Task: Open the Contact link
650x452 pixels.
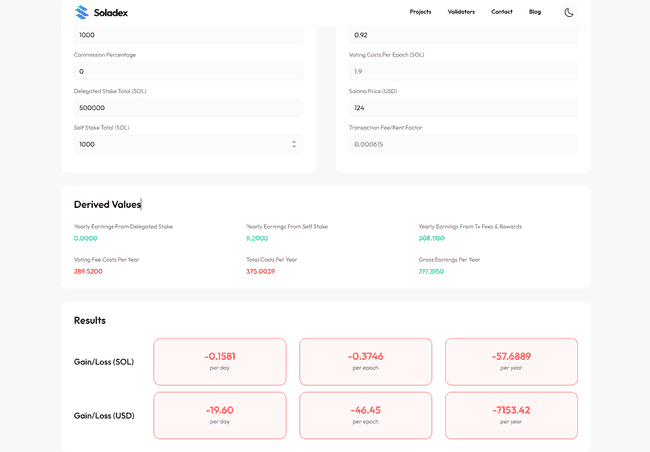Action: click(502, 12)
